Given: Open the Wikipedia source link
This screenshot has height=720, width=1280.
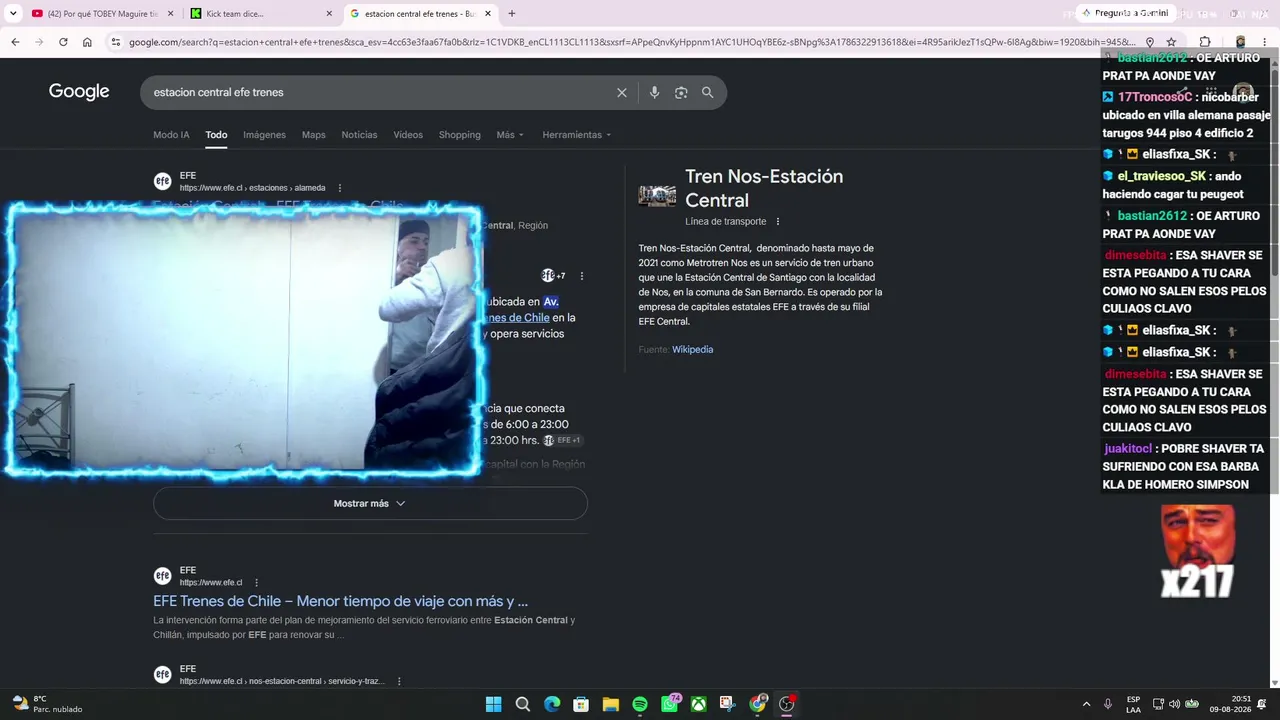Looking at the screenshot, I should point(692,349).
